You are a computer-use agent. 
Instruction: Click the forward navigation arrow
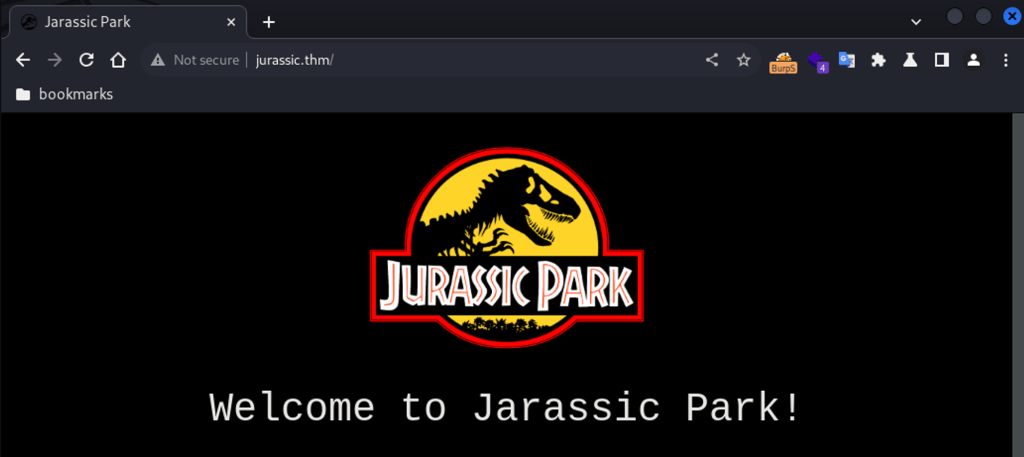pyautogui.click(x=55, y=60)
